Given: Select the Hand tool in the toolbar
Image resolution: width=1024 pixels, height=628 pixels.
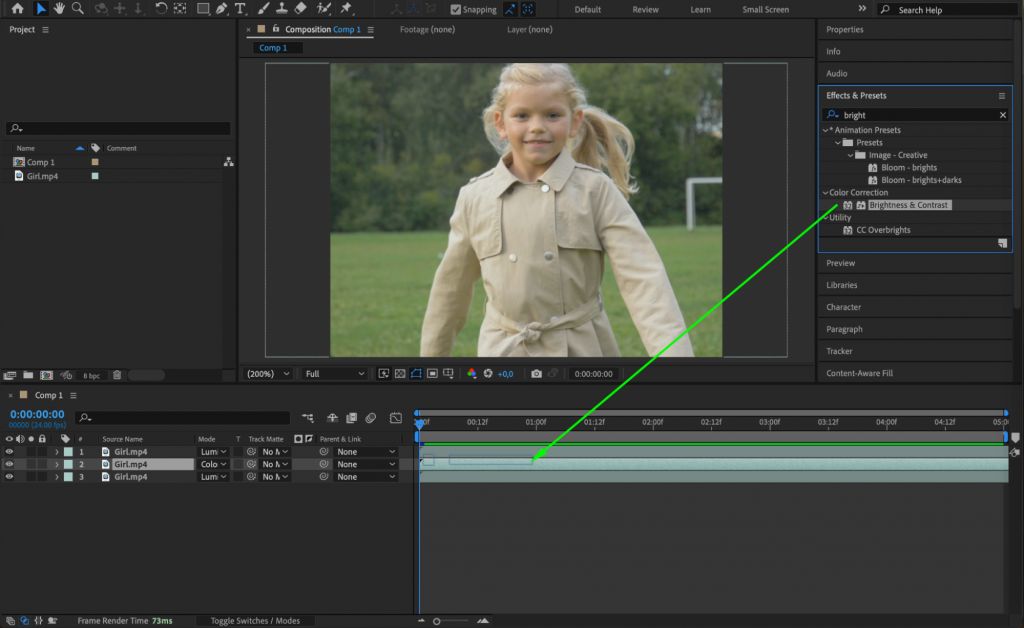Looking at the screenshot, I should pyautogui.click(x=60, y=10).
